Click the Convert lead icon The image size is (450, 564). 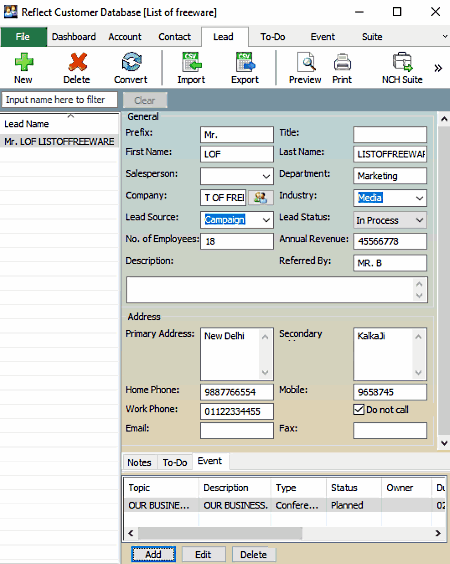(131, 68)
